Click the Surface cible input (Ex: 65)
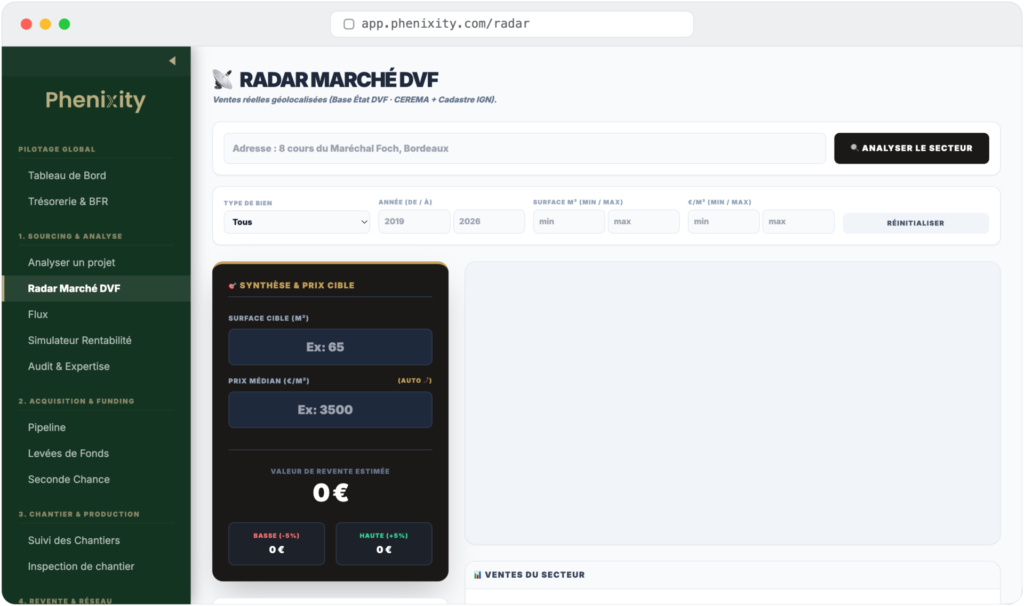This screenshot has height=606, width=1024. [330, 347]
